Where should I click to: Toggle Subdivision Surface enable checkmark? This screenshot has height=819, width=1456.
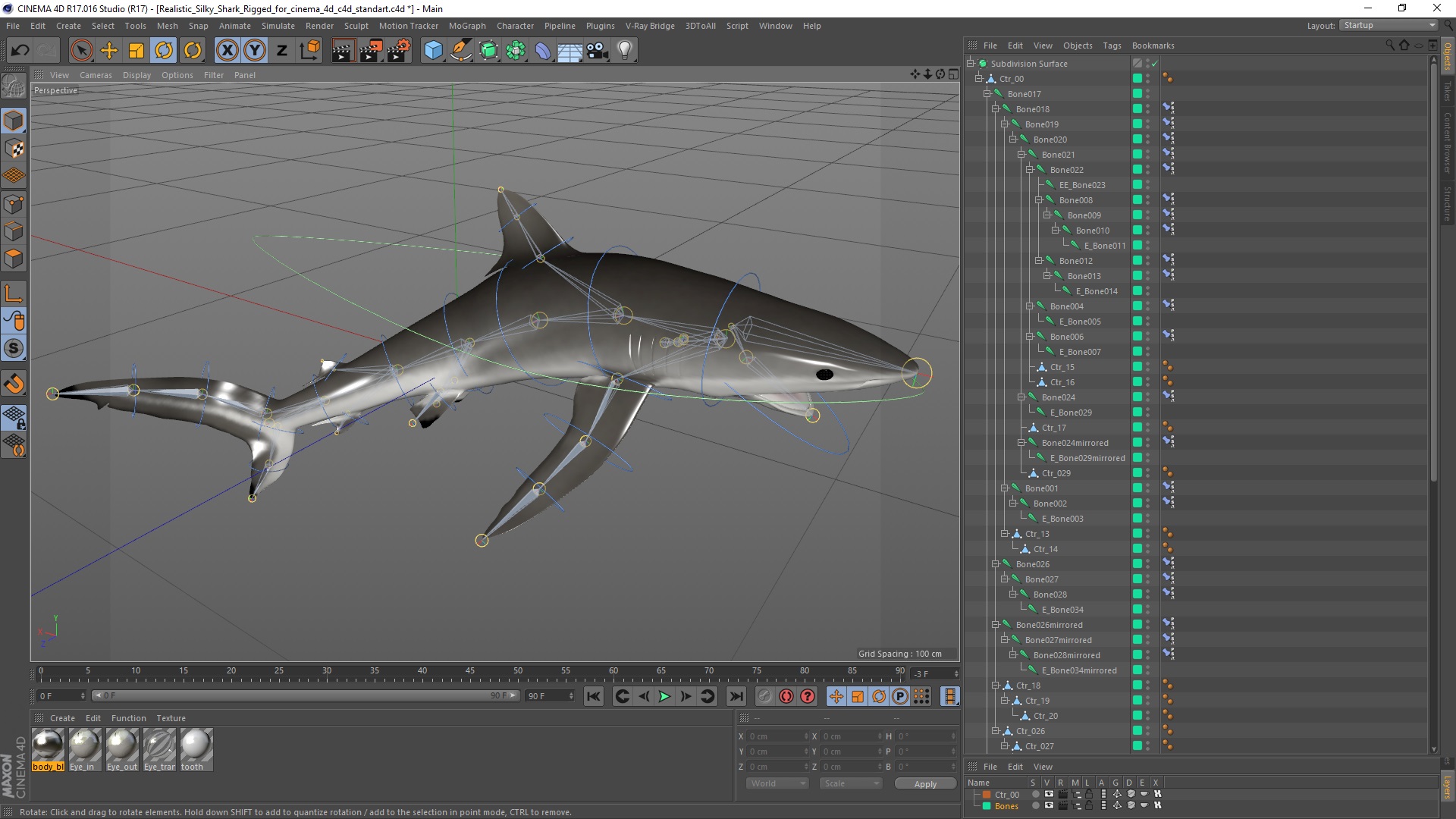coord(1154,63)
